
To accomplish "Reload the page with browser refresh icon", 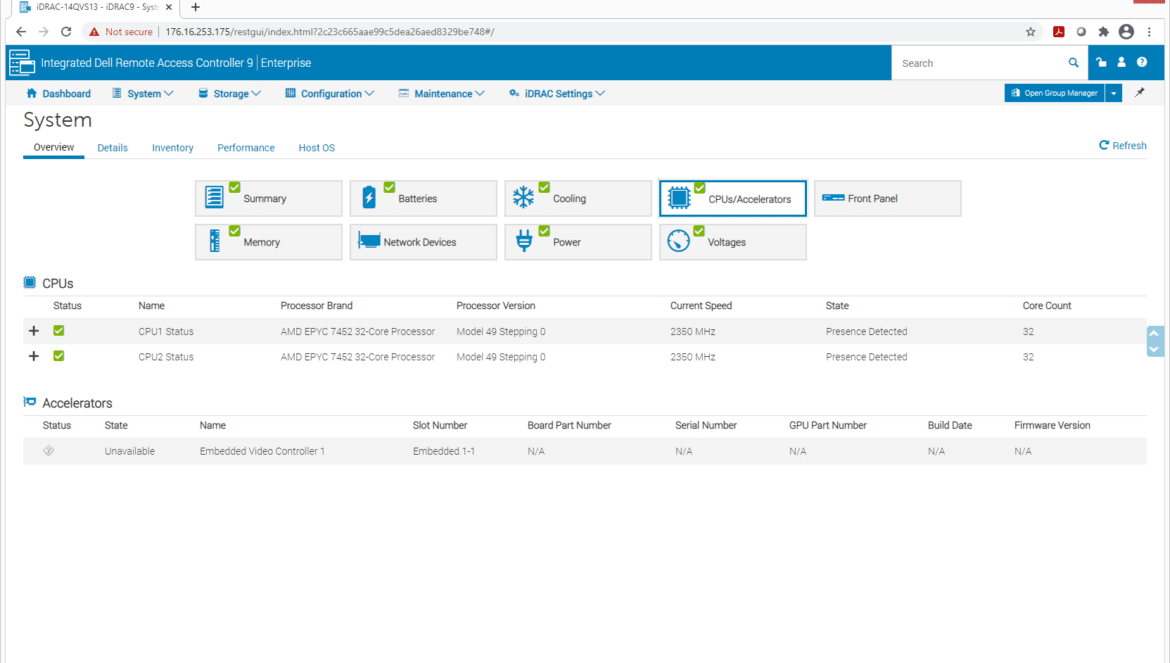I will (x=66, y=31).
